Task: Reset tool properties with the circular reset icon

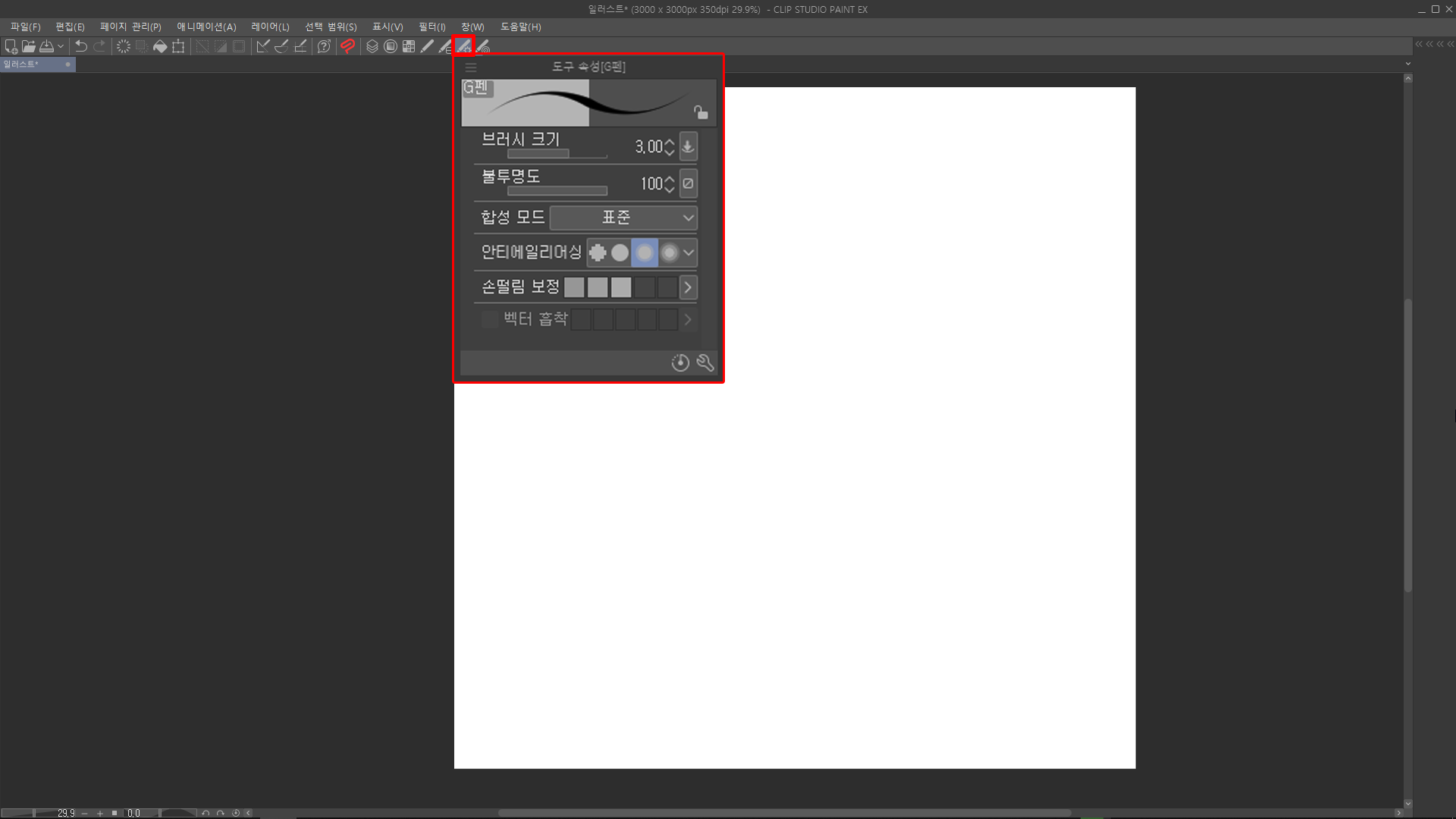Action: pos(680,363)
